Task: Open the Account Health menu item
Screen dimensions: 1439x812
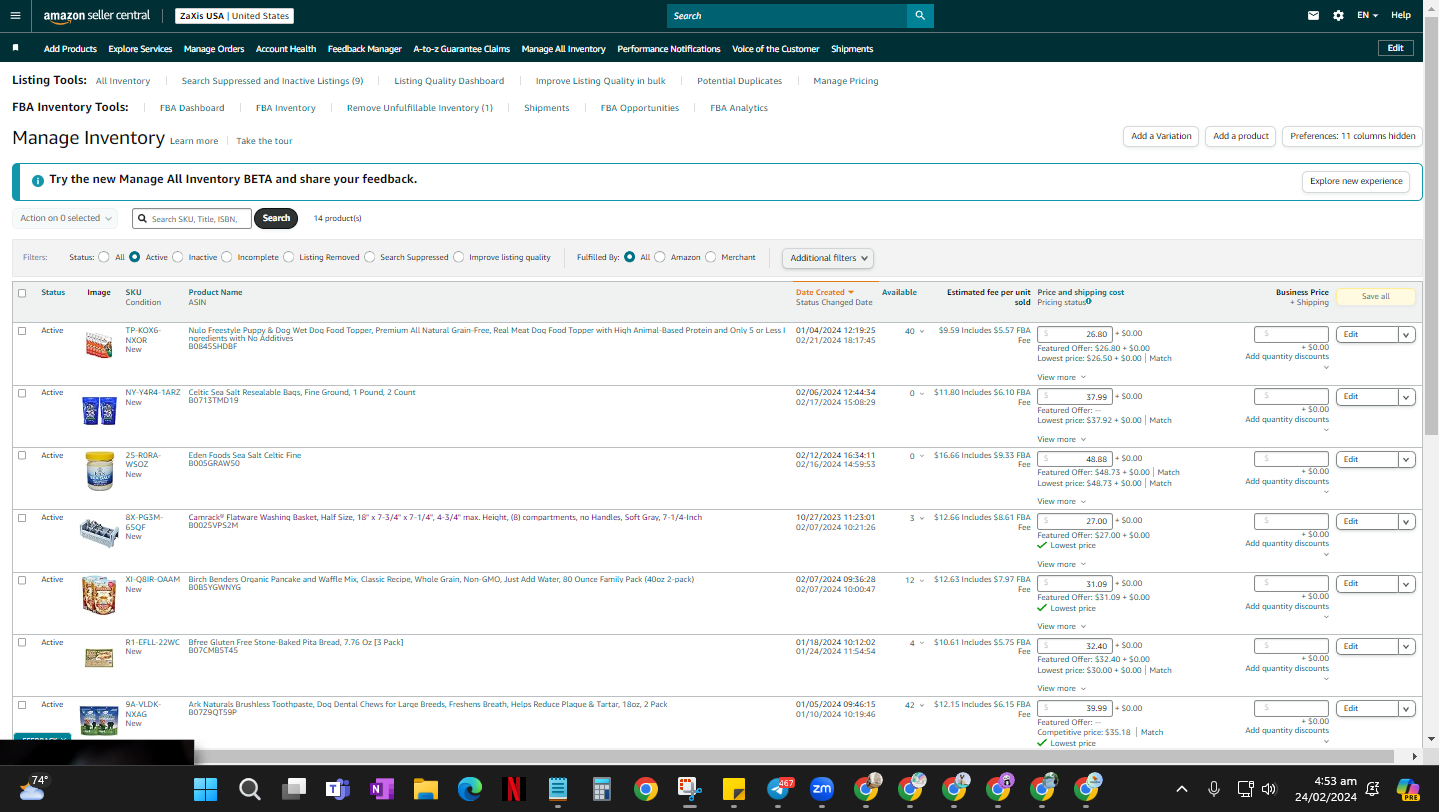Action: (286, 49)
